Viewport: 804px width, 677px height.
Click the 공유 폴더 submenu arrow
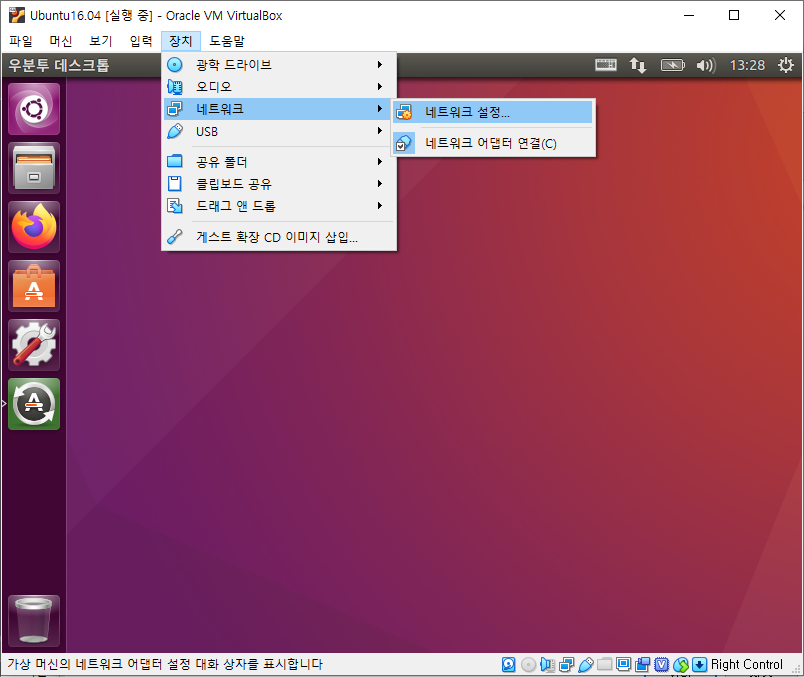(380, 162)
